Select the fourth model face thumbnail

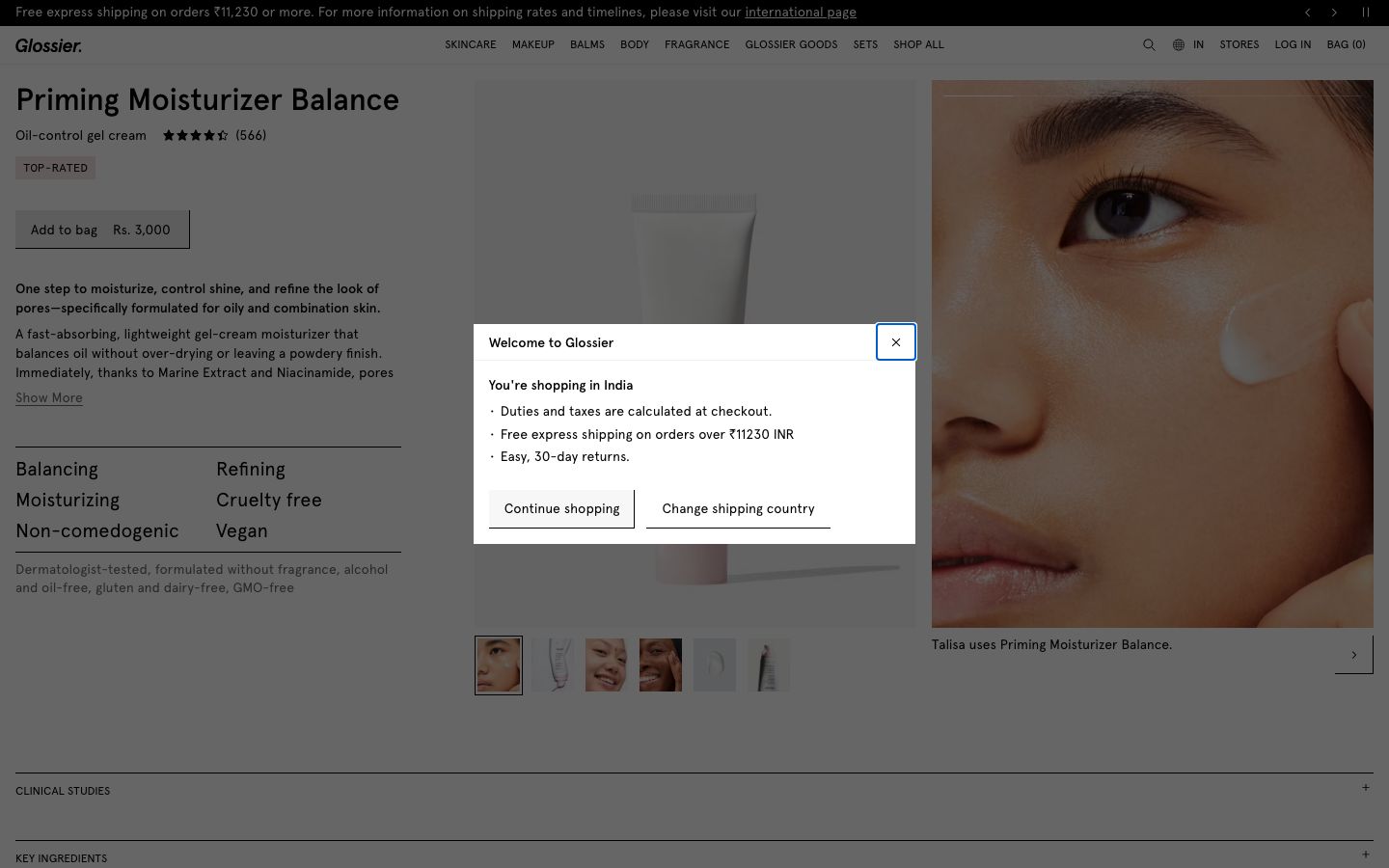click(661, 665)
